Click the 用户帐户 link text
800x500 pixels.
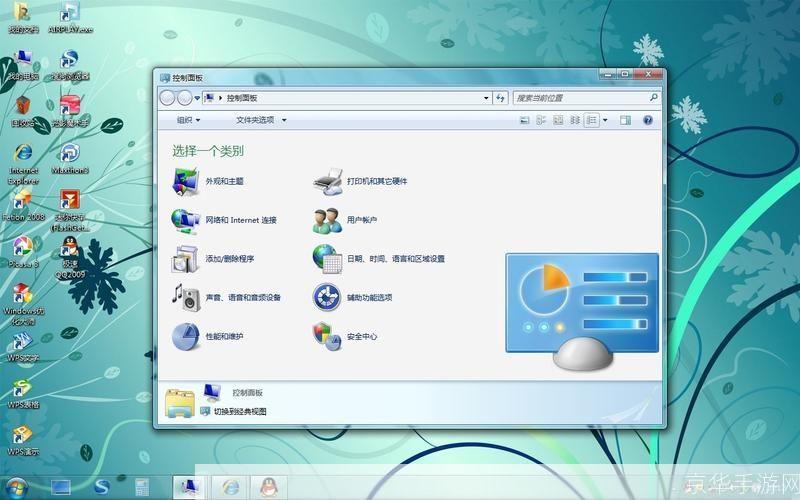tap(362, 220)
